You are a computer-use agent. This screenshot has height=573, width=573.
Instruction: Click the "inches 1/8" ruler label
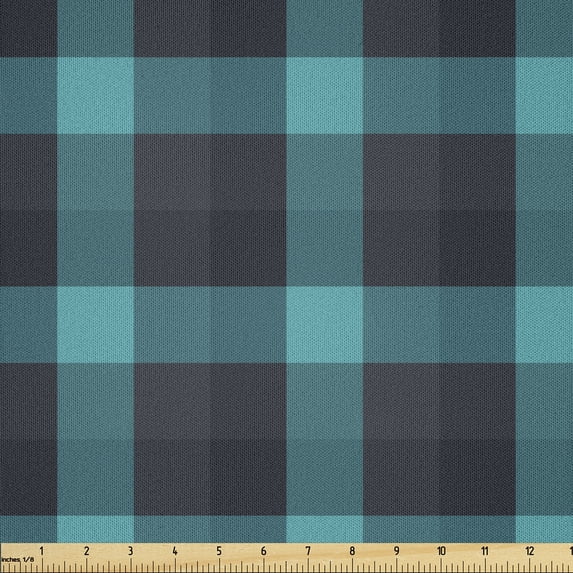click(x=17, y=559)
